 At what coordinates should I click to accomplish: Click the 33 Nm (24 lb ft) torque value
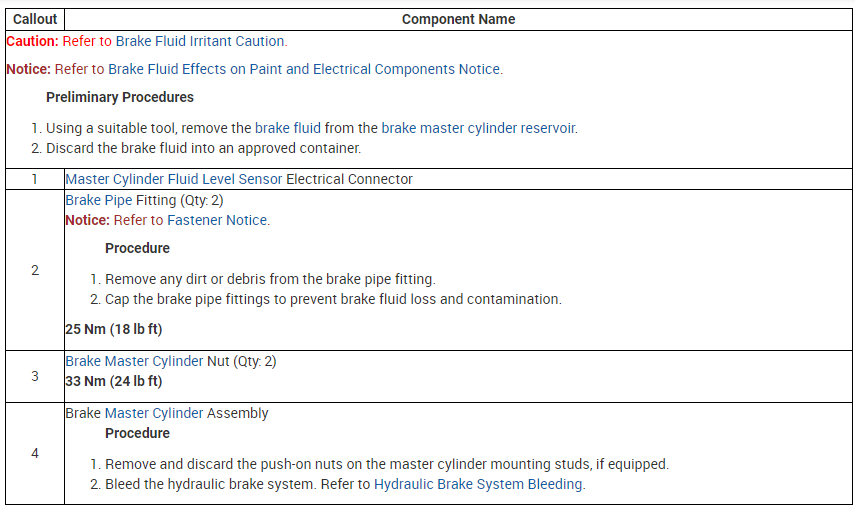click(x=113, y=381)
